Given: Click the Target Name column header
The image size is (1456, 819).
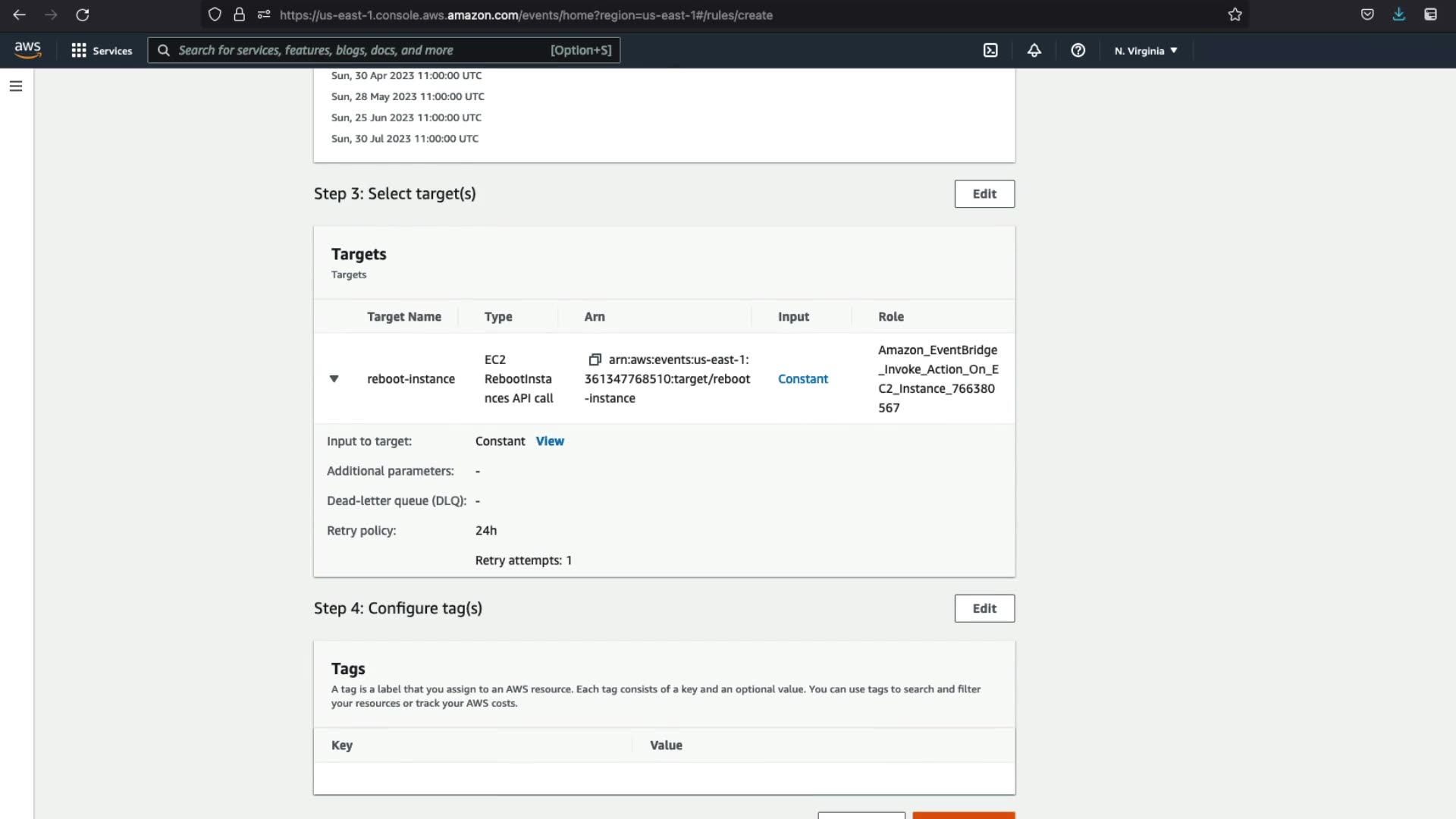Looking at the screenshot, I should pos(403,317).
